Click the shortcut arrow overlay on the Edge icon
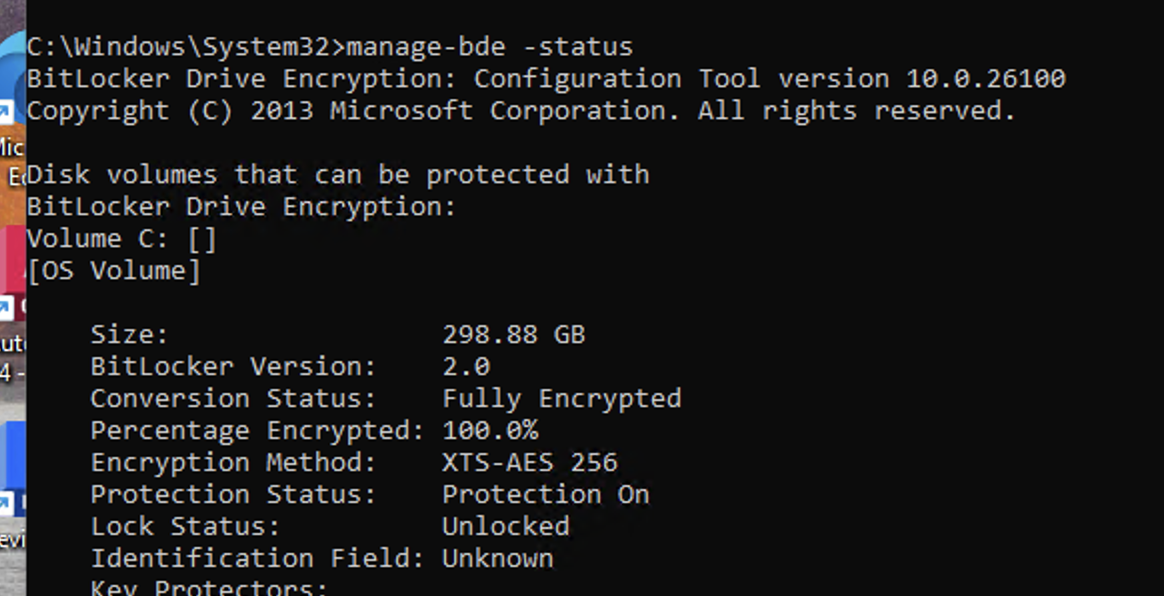Image resolution: width=1164 pixels, height=596 pixels. coord(6,112)
